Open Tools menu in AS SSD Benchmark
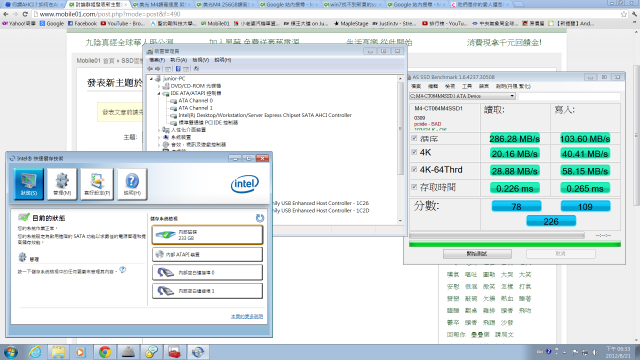640x360 pixels. [467, 87]
